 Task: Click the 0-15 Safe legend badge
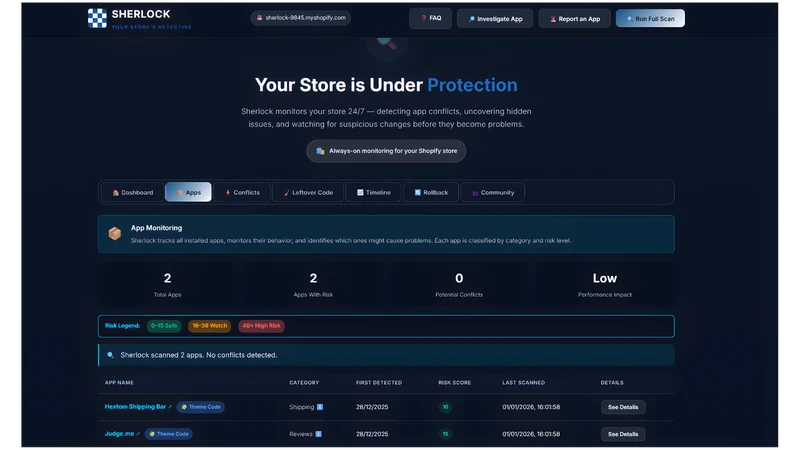(164, 326)
